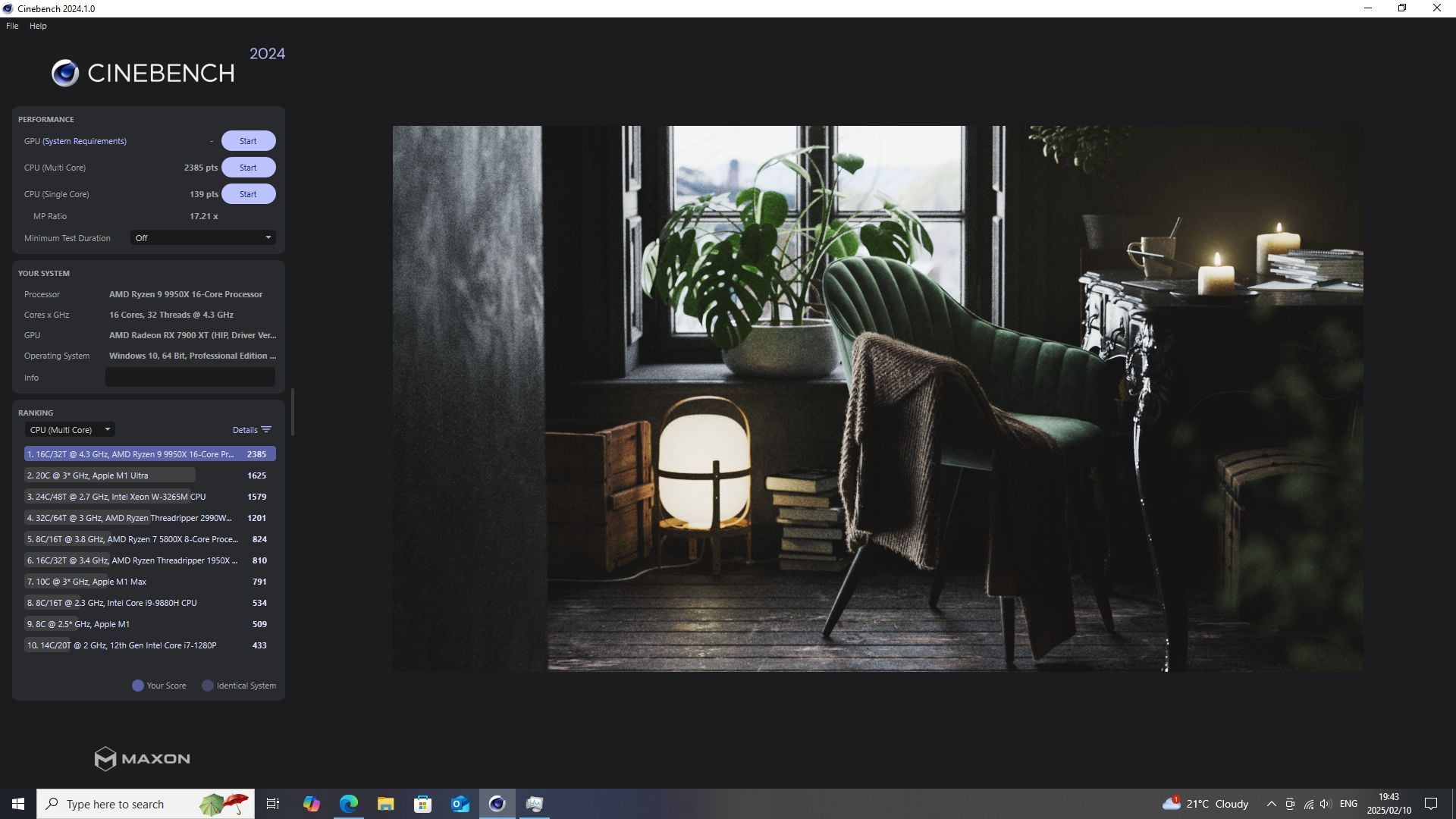Viewport: 1456px width, 819px height.
Task: Click the GPU name AMD Radeon RX 7900 XT
Action: (193, 335)
